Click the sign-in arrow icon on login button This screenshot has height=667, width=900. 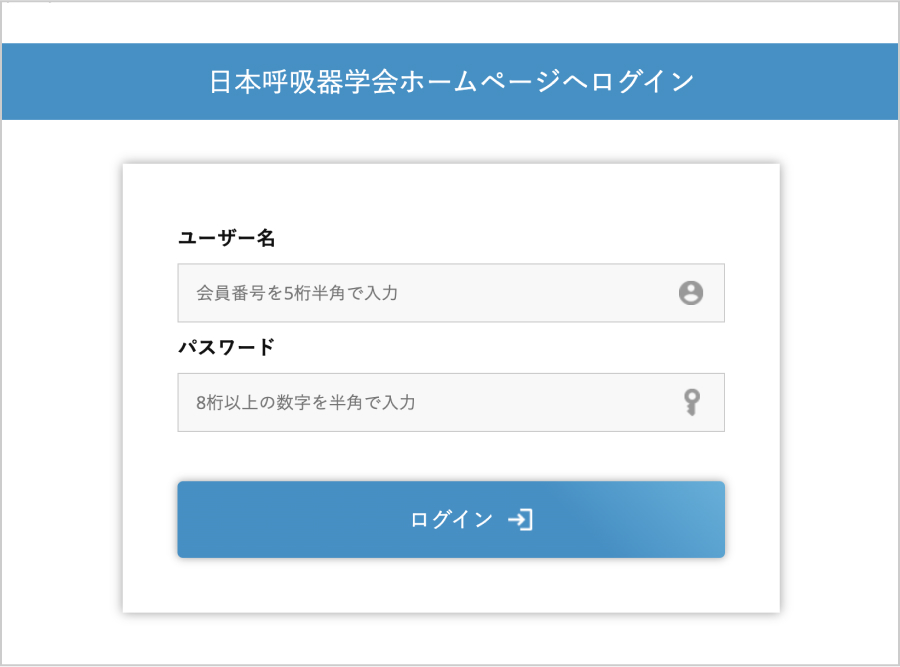[520, 520]
